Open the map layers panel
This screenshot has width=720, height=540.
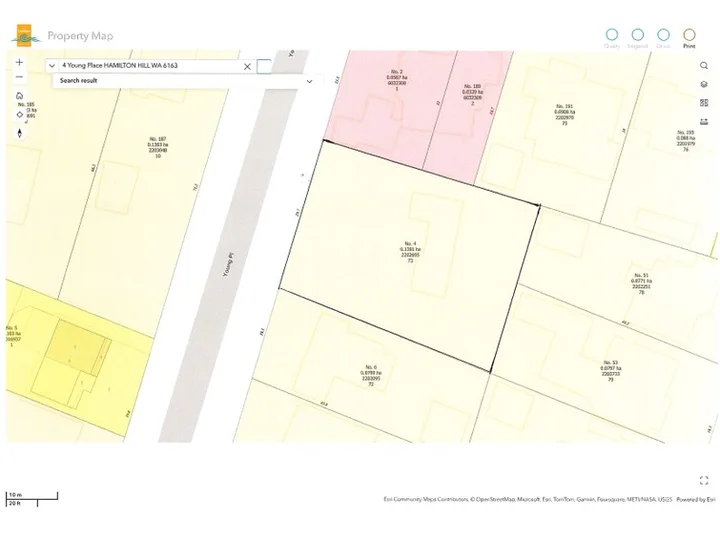pyautogui.click(x=704, y=85)
